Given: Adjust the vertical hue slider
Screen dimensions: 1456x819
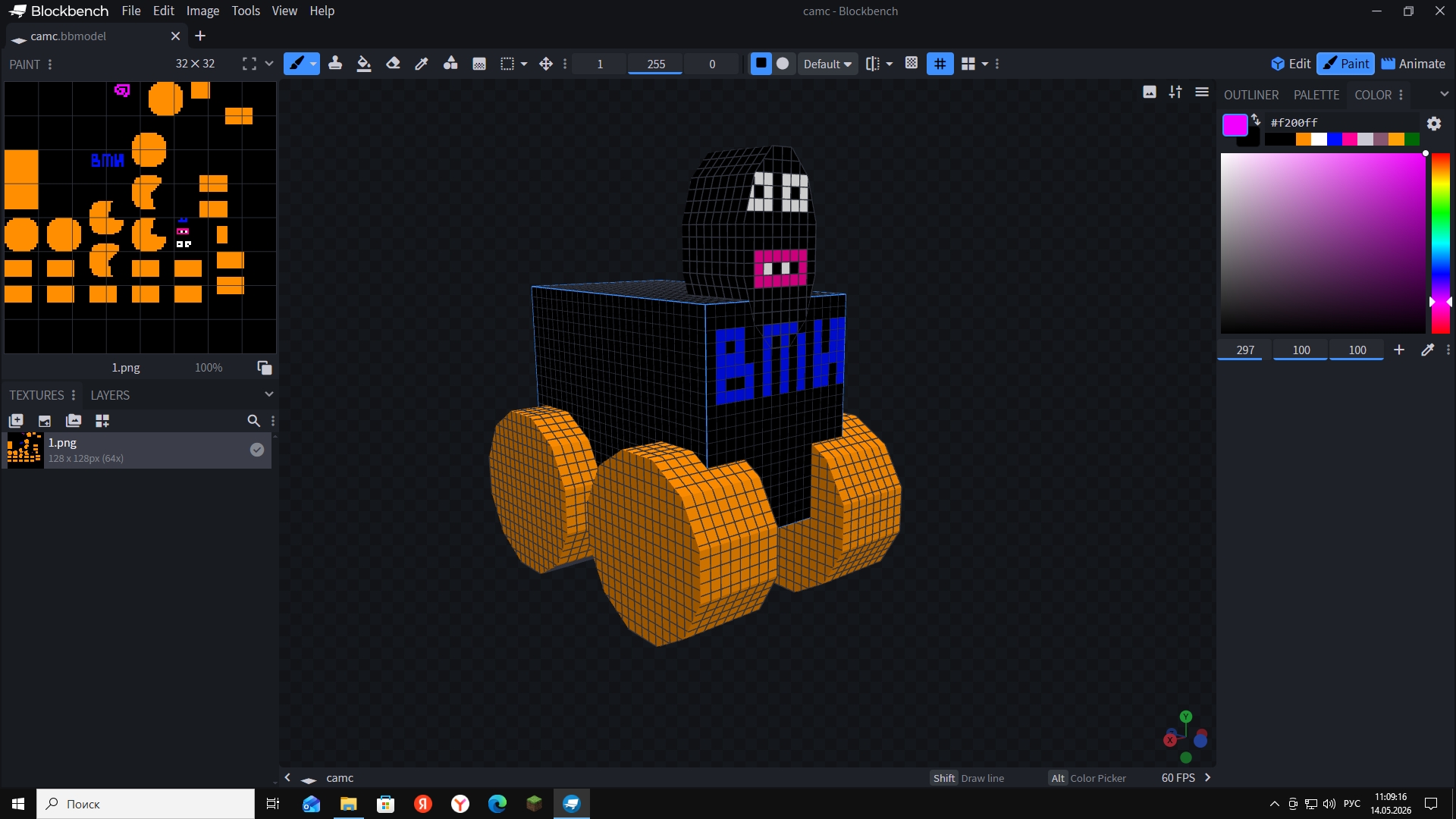Looking at the screenshot, I should point(1441,243).
